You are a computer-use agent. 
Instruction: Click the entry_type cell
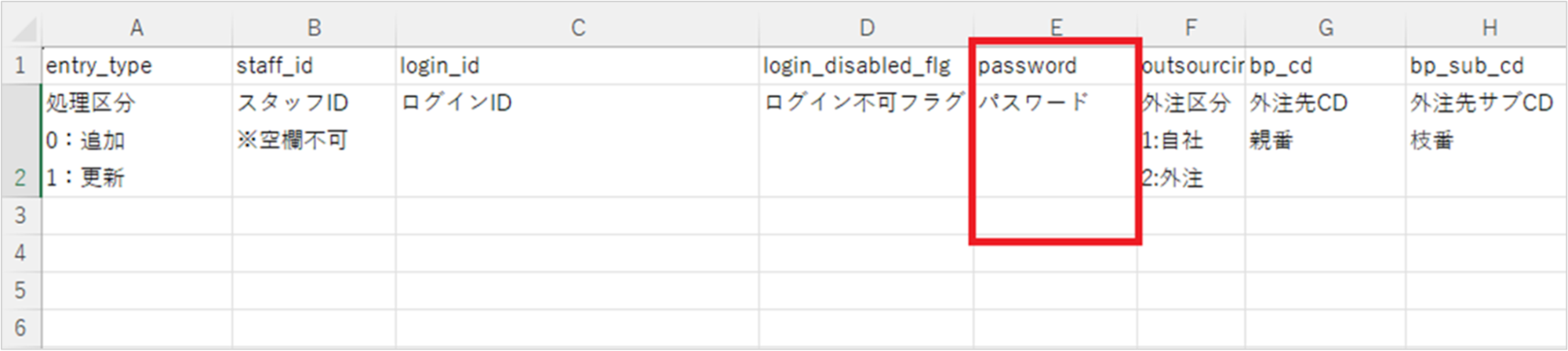point(136,66)
